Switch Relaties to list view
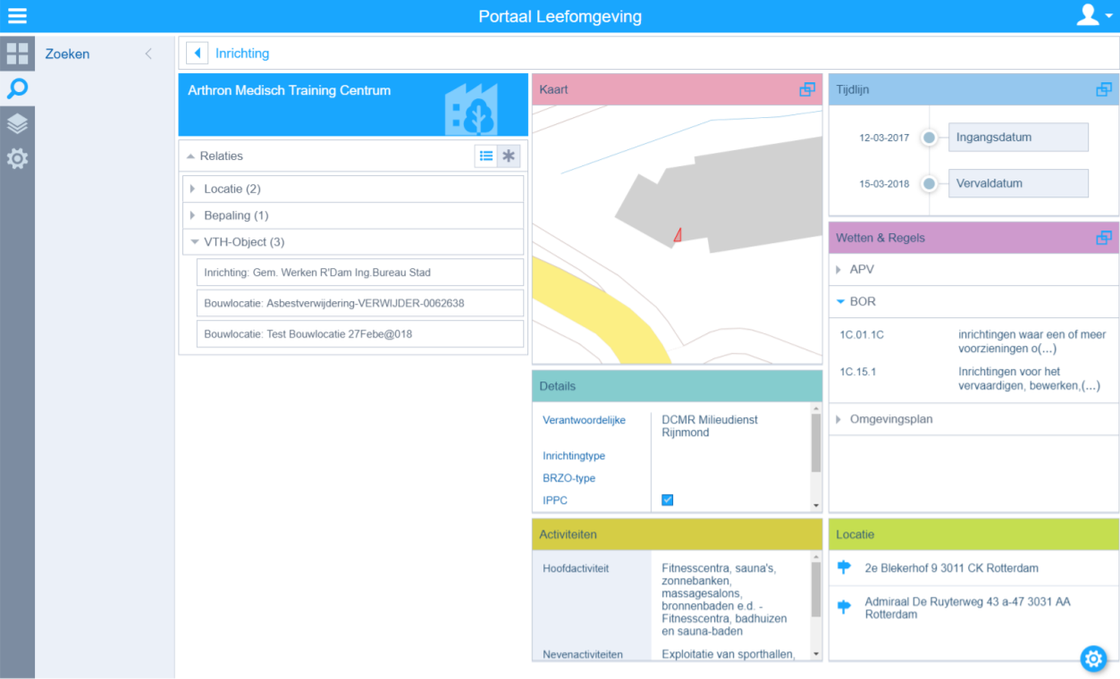Screen dimensions: 1120x679 click(x=486, y=156)
